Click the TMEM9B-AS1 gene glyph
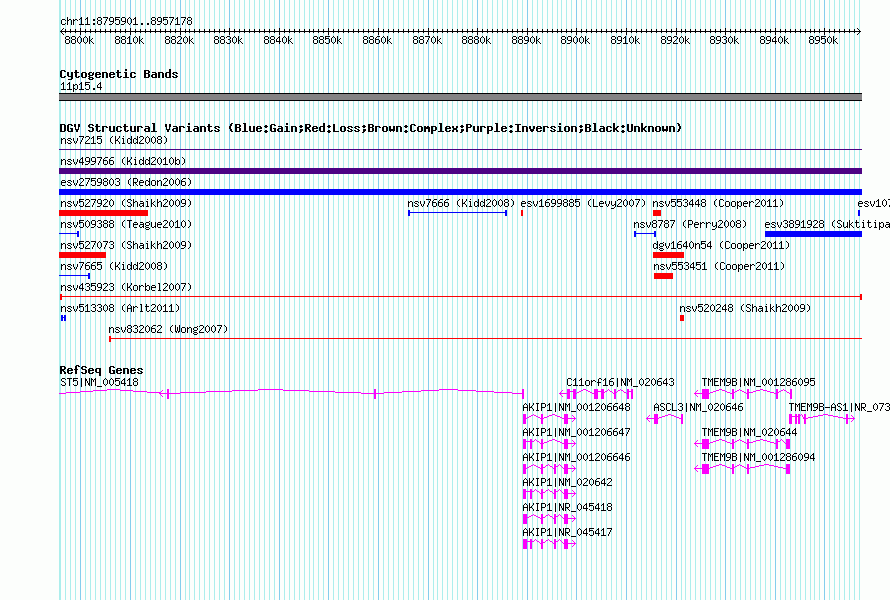Viewport: 890px width, 600px height. point(822,419)
